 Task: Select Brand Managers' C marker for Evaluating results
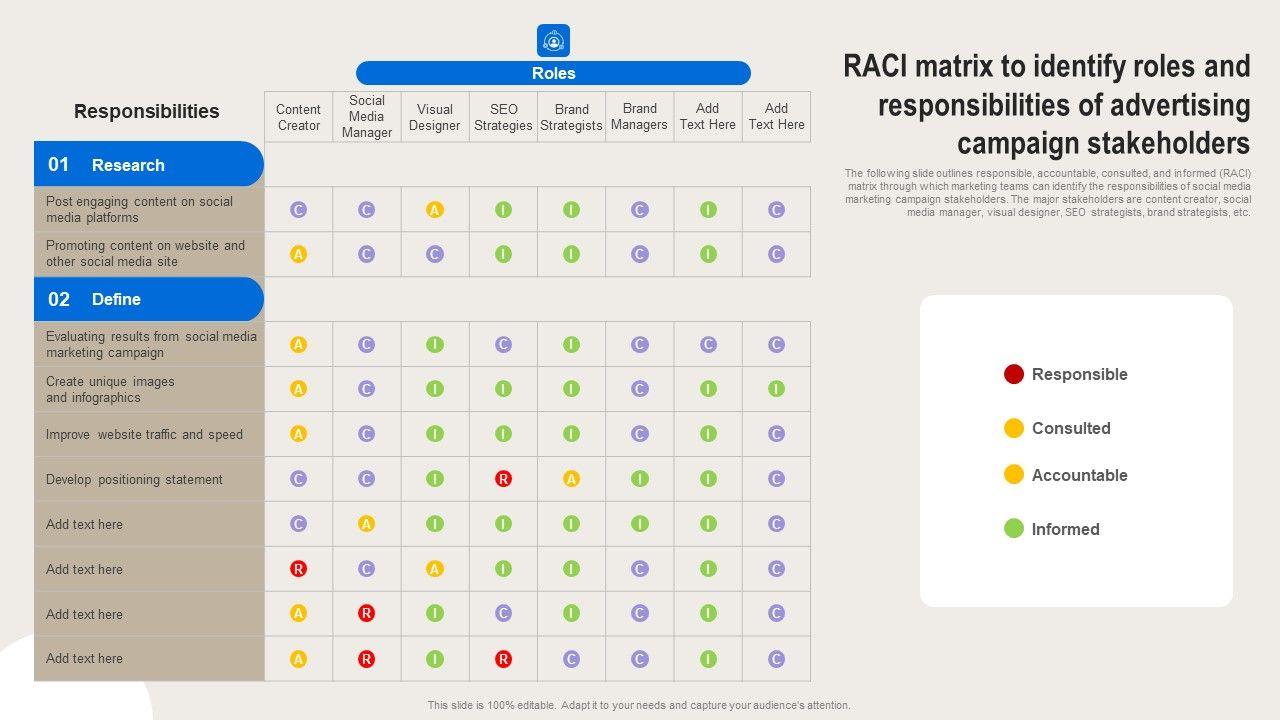(640, 344)
